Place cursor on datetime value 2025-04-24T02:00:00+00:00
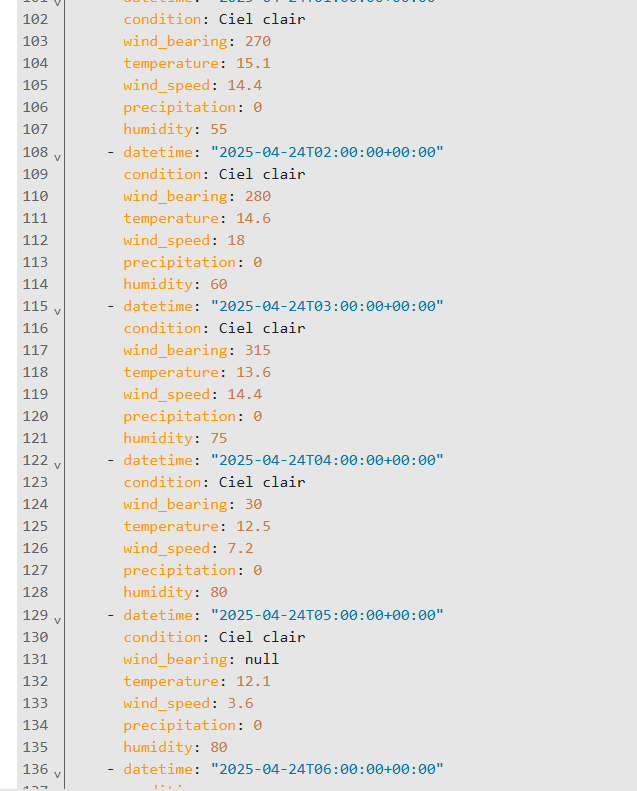 [327, 152]
